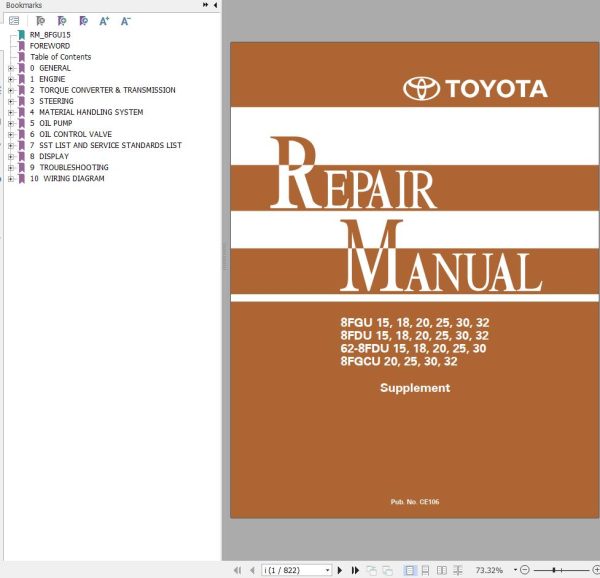Click the first gray bookmark-search icon

(x=40, y=21)
